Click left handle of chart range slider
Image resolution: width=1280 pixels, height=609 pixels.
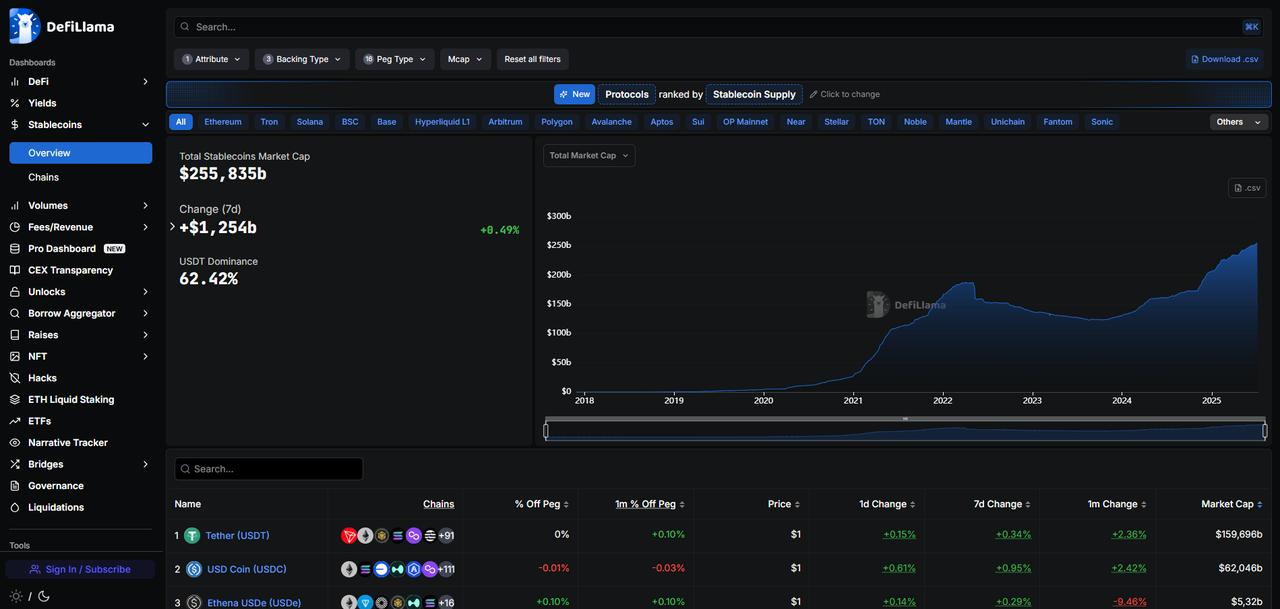point(546,431)
